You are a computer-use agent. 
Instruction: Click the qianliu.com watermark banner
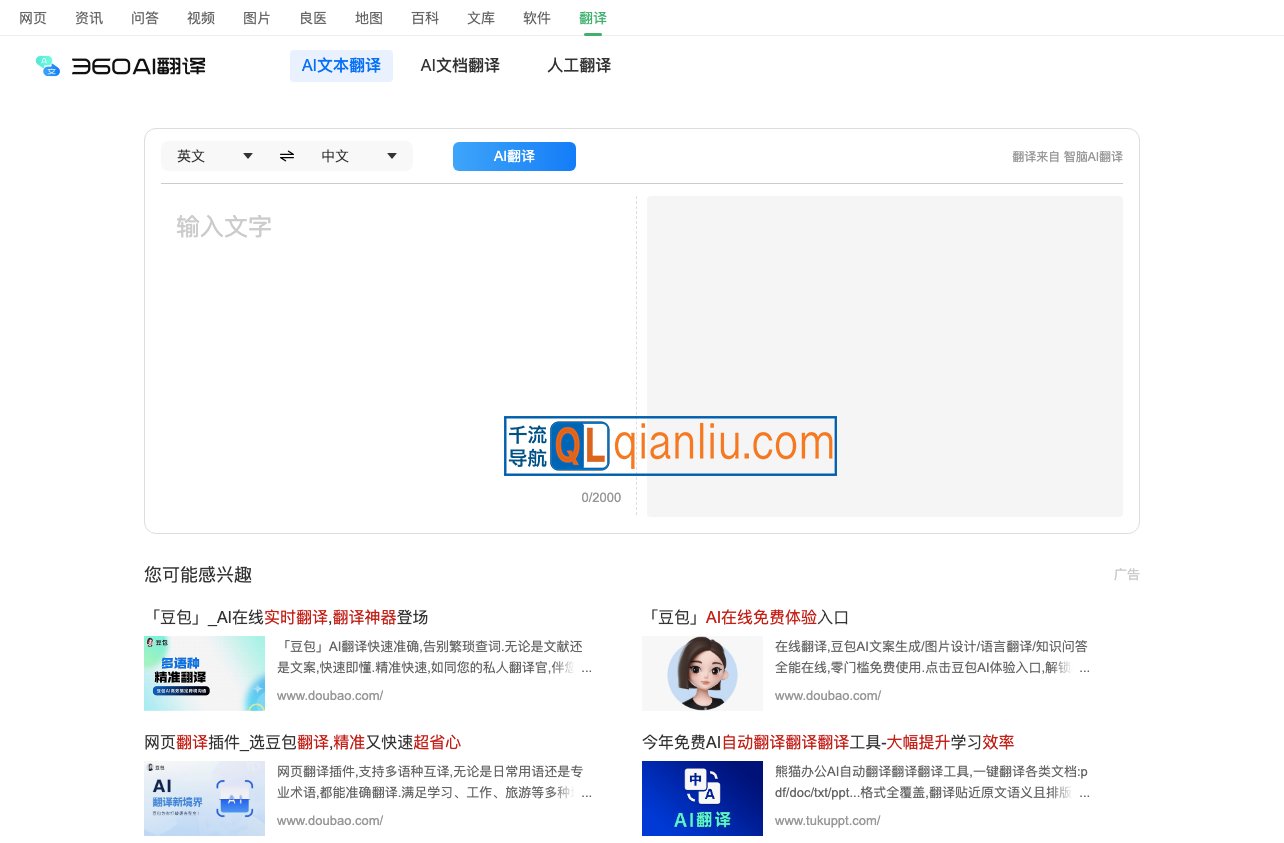(x=670, y=445)
